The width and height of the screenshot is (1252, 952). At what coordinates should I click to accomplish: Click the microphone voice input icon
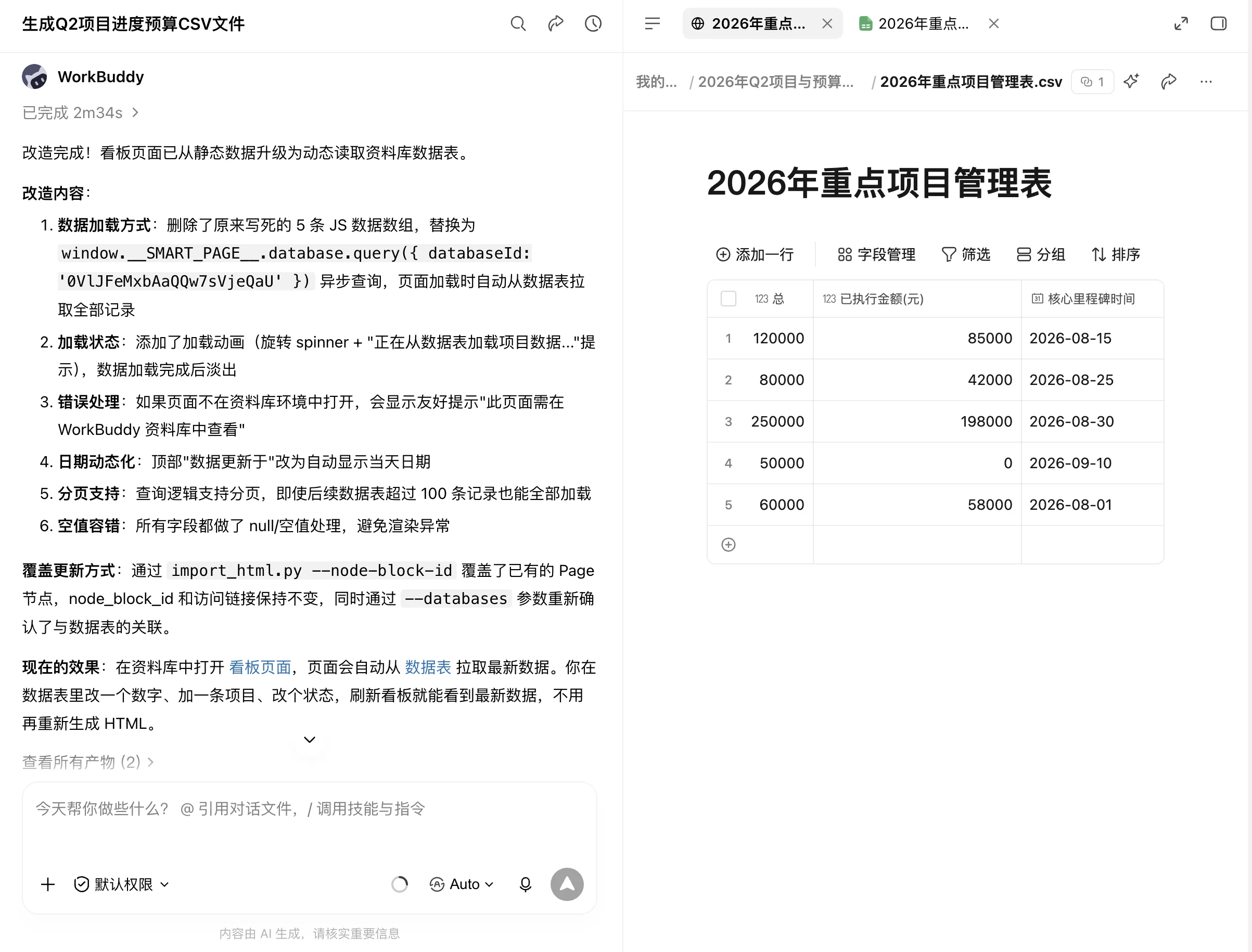[526, 884]
